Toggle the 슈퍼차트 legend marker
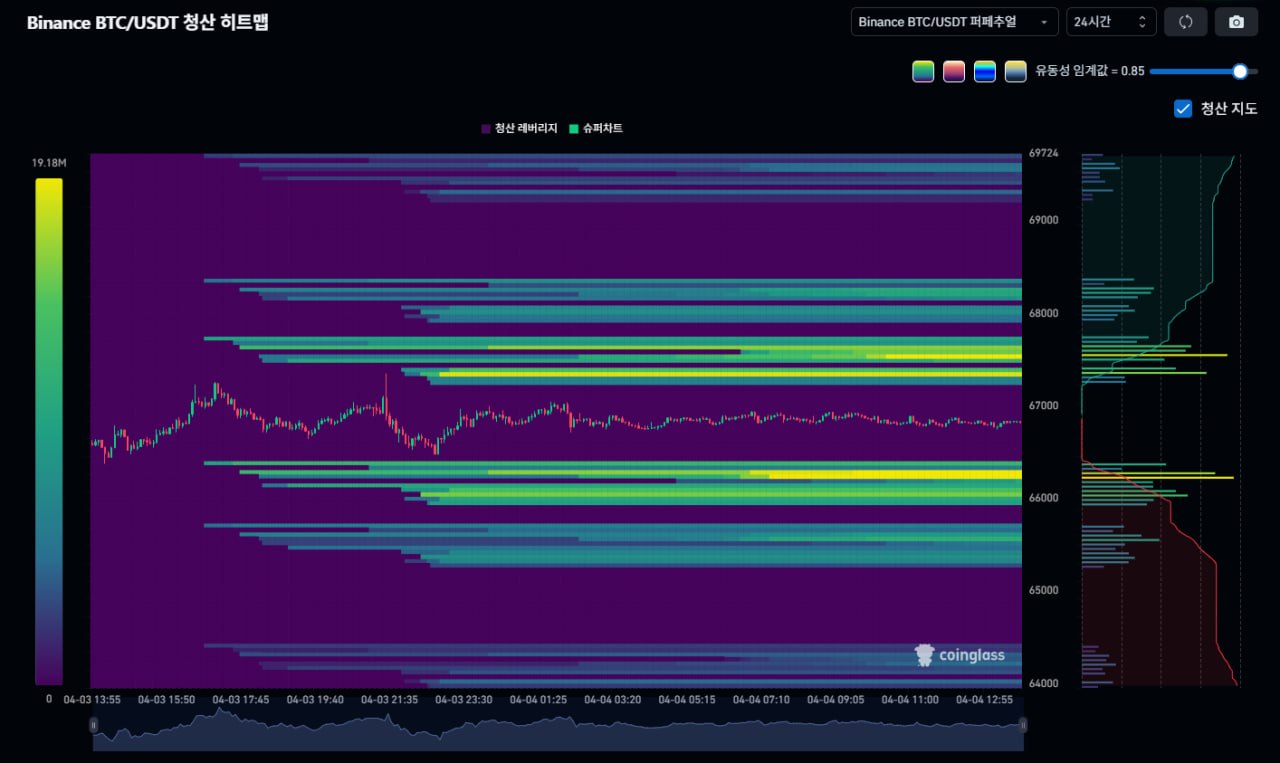 point(574,129)
